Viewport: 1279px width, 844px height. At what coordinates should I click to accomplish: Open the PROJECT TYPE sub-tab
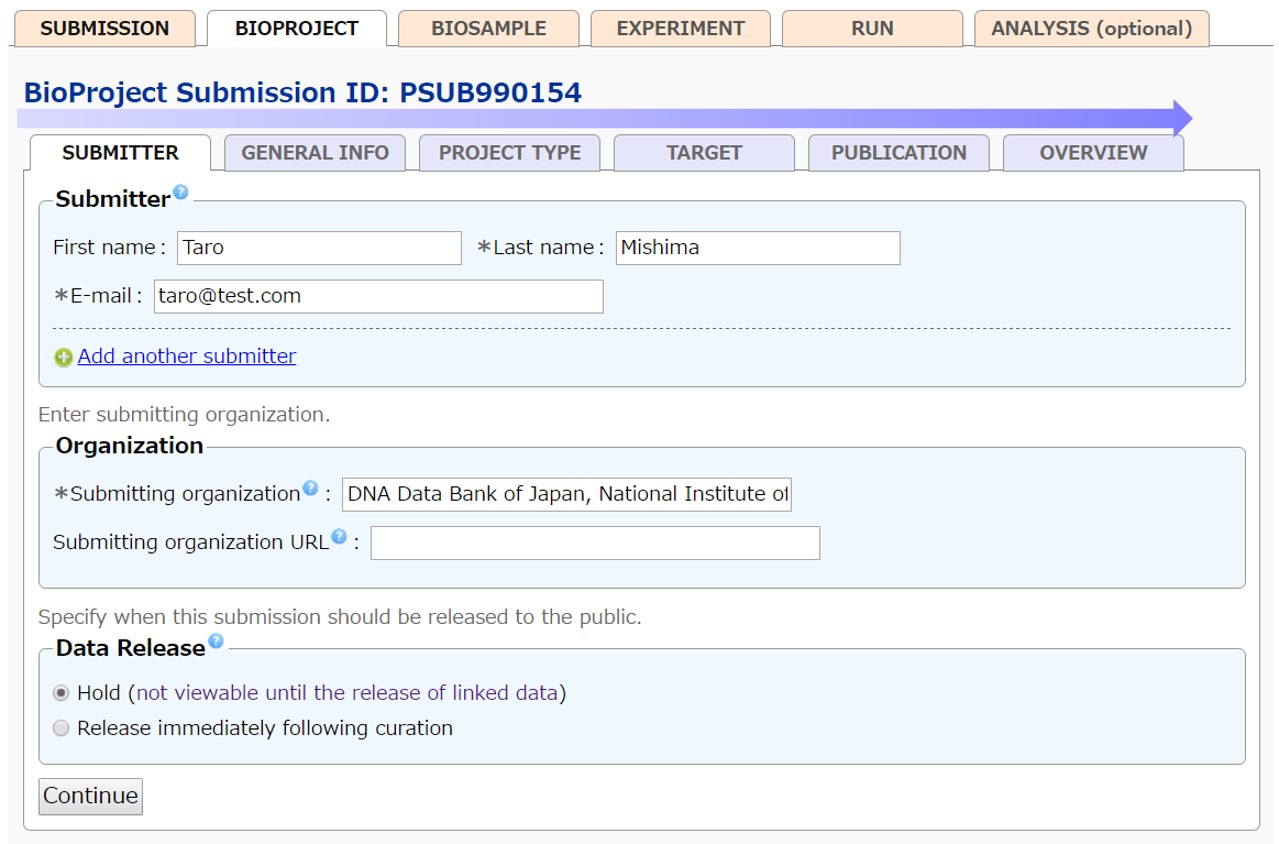(x=509, y=153)
